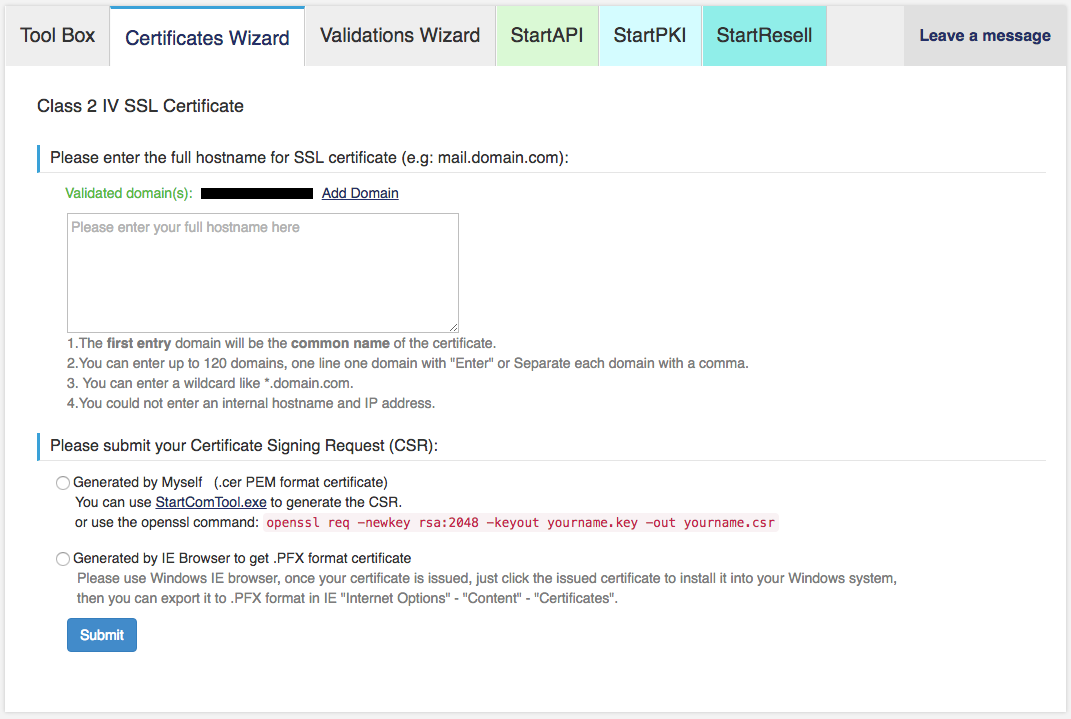1071x719 pixels.
Task: Click the Leave a message button
Action: [x=985, y=36]
